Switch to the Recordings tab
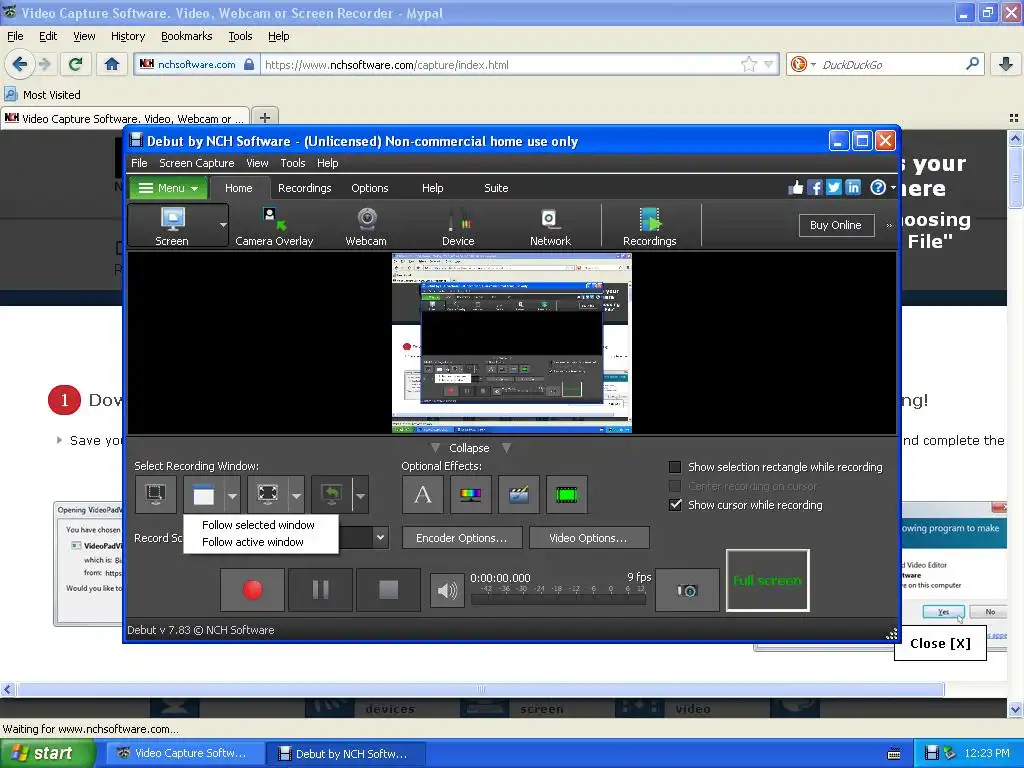 tap(304, 188)
